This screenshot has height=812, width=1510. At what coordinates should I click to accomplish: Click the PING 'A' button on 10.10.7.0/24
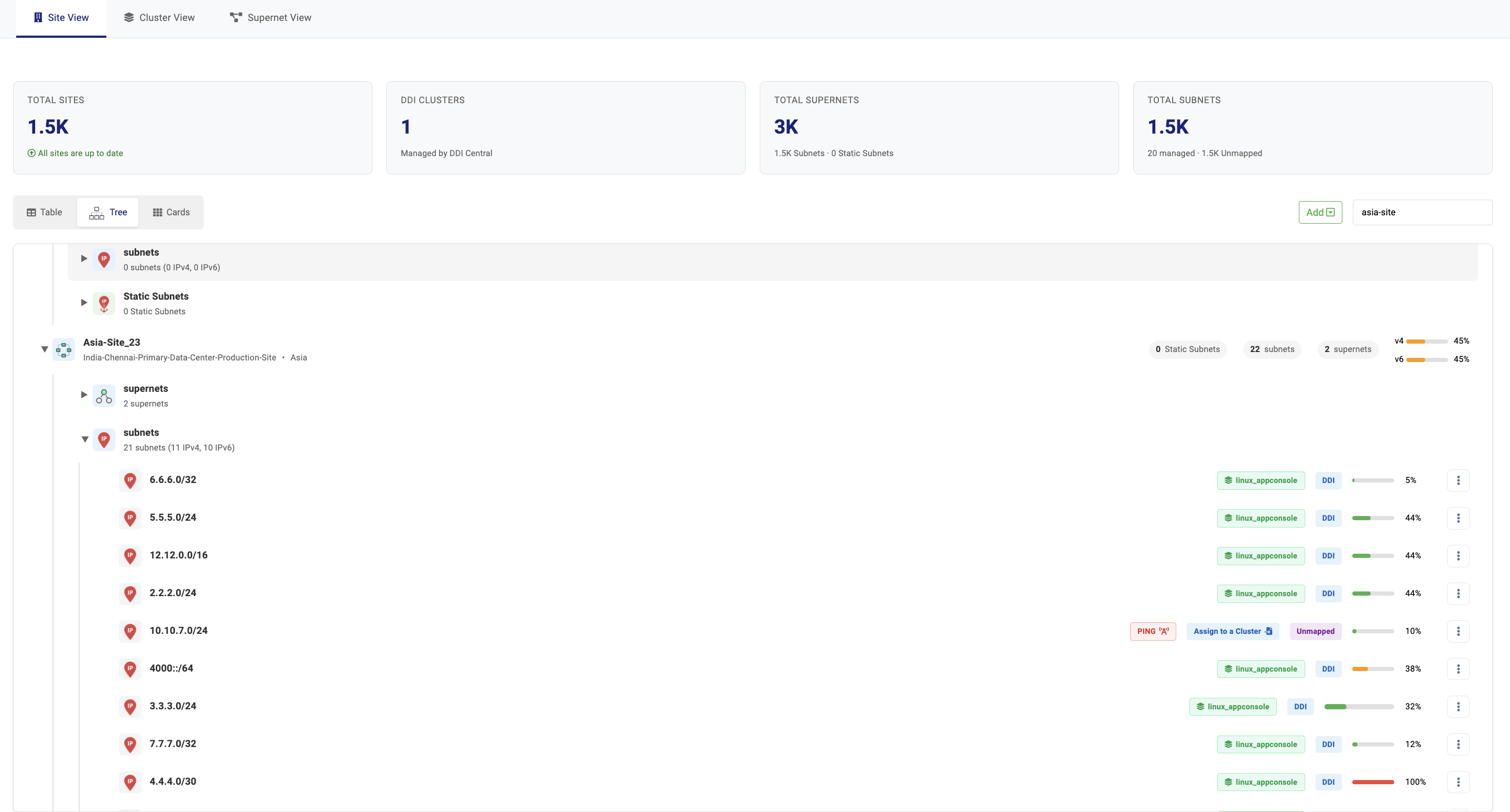coord(1153,631)
